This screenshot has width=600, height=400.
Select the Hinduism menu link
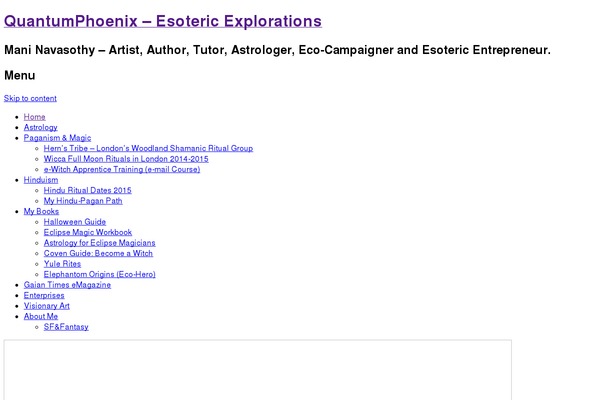pyautogui.click(x=41, y=180)
